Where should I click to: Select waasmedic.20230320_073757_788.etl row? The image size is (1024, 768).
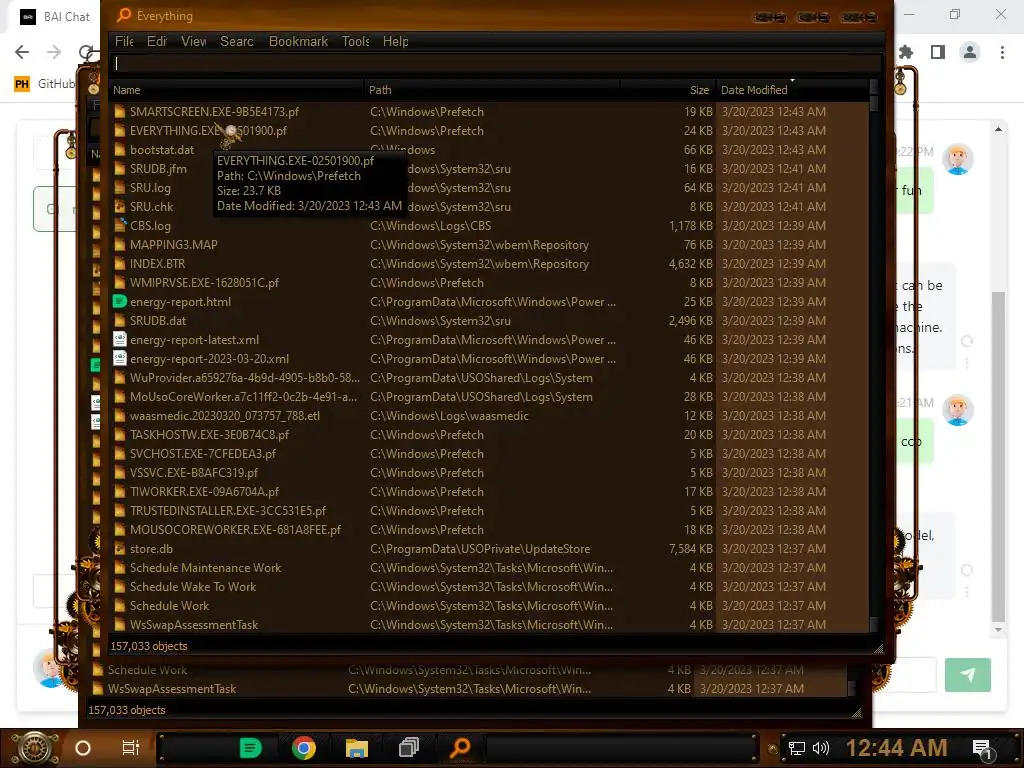coord(490,415)
